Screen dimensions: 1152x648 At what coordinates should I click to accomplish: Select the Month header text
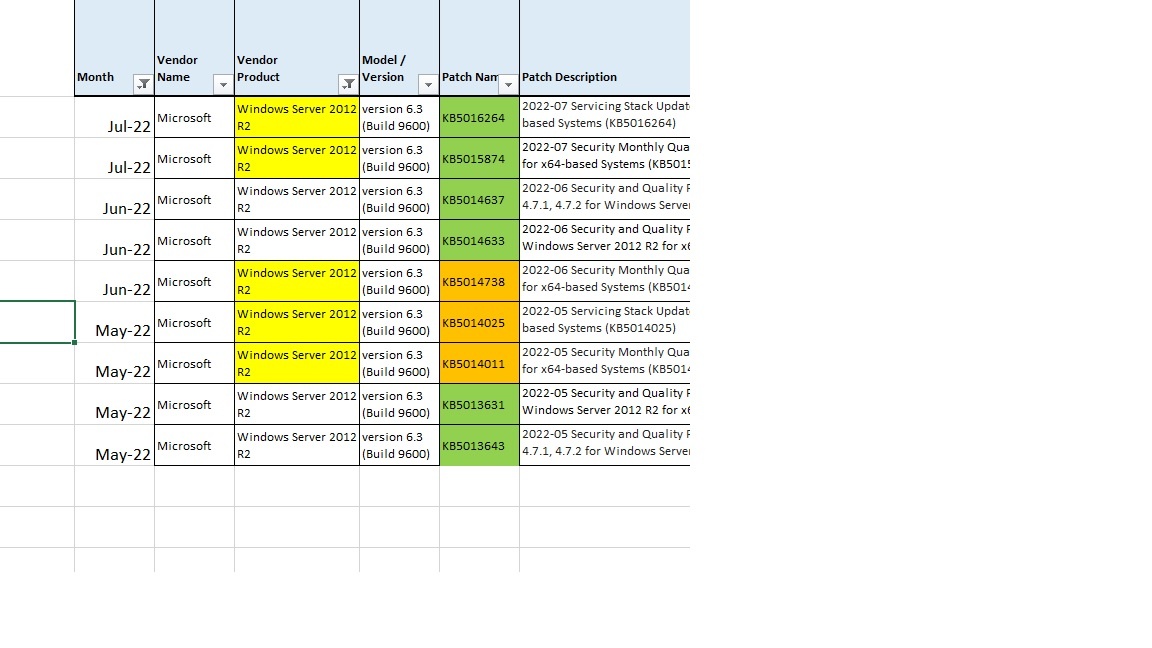click(96, 77)
